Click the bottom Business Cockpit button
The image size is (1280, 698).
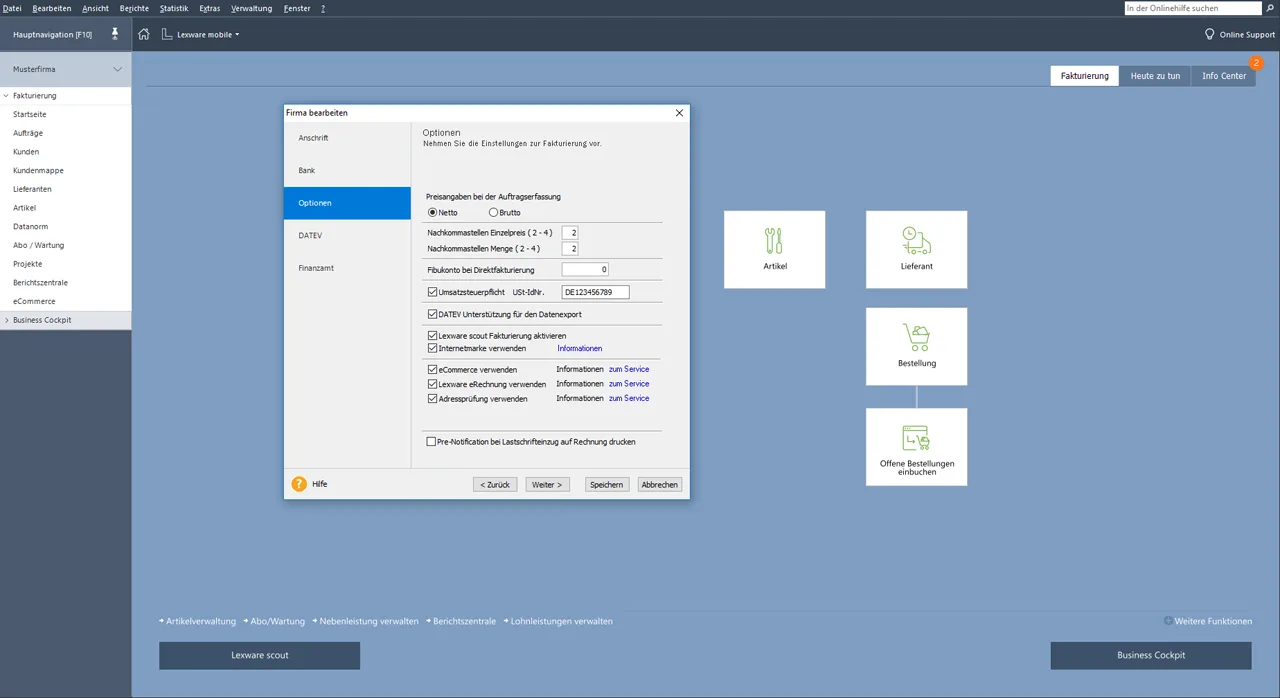pos(1151,655)
